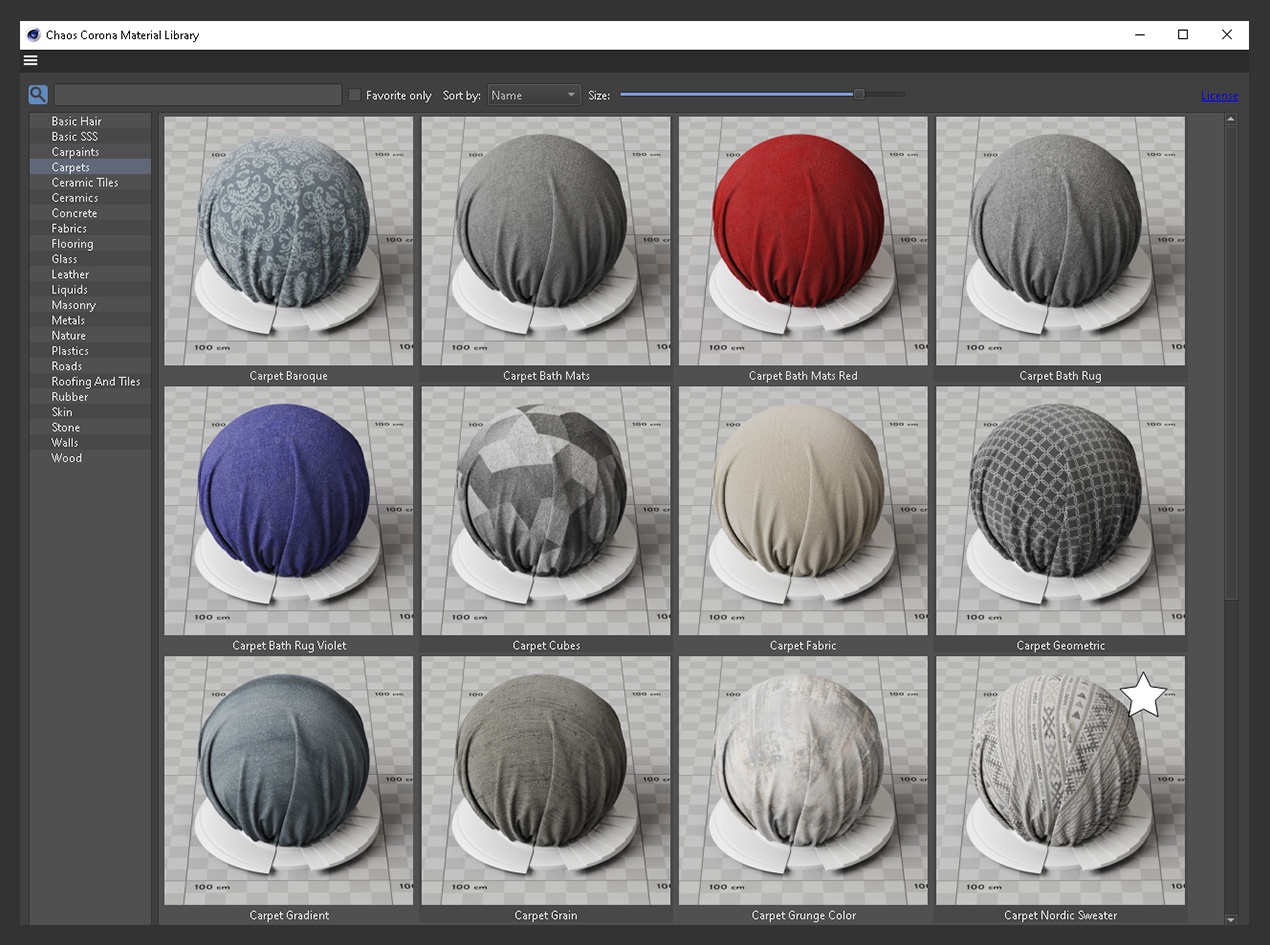Click the 'Carpet Baroque' name label
This screenshot has width=1270, height=945.
(x=288, y=376)
